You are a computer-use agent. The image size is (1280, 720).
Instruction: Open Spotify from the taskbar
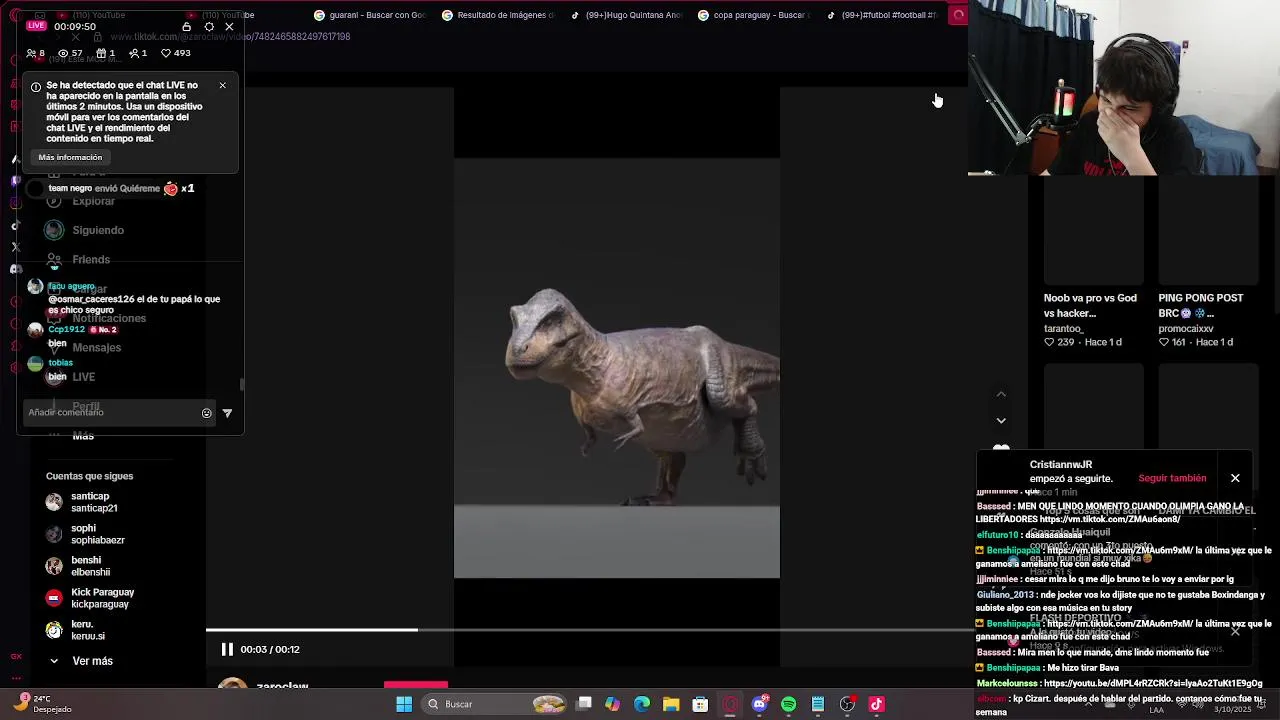pyautogui.click(x=788, y=704)
